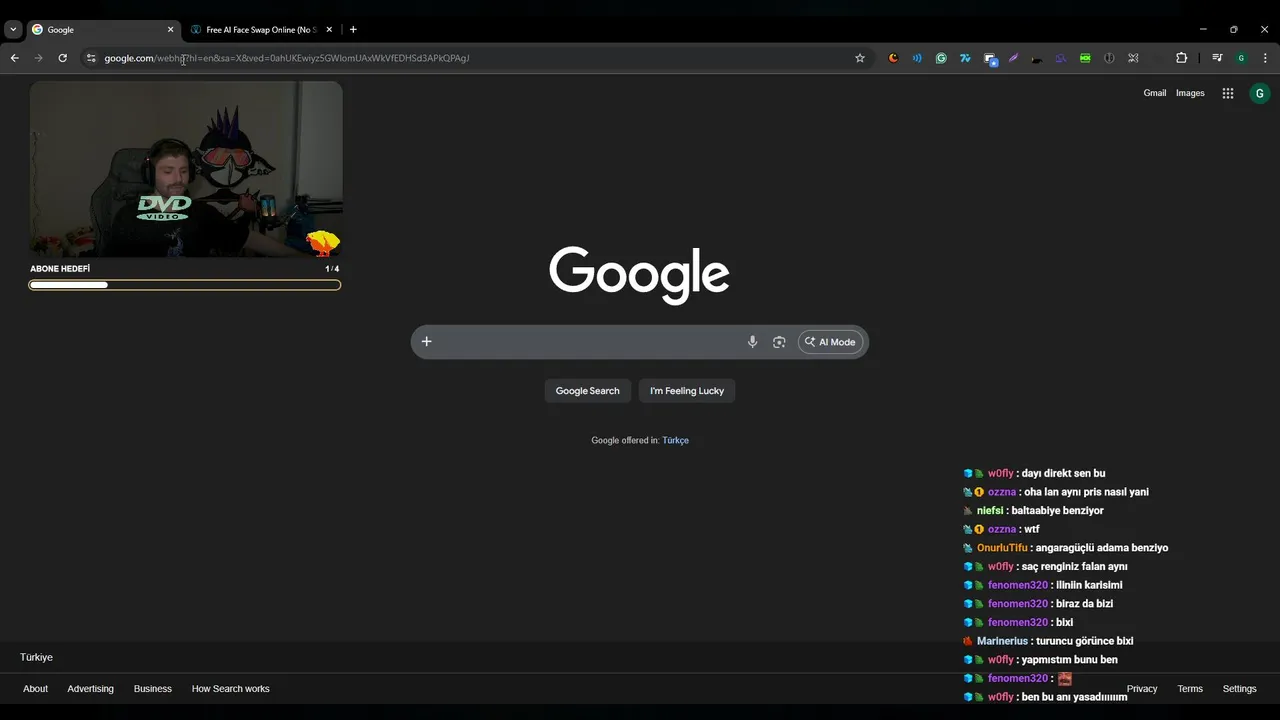Viewport: 1280px width, 720px height.
Task: Restore down the Chrome window
Action: 1233,30
